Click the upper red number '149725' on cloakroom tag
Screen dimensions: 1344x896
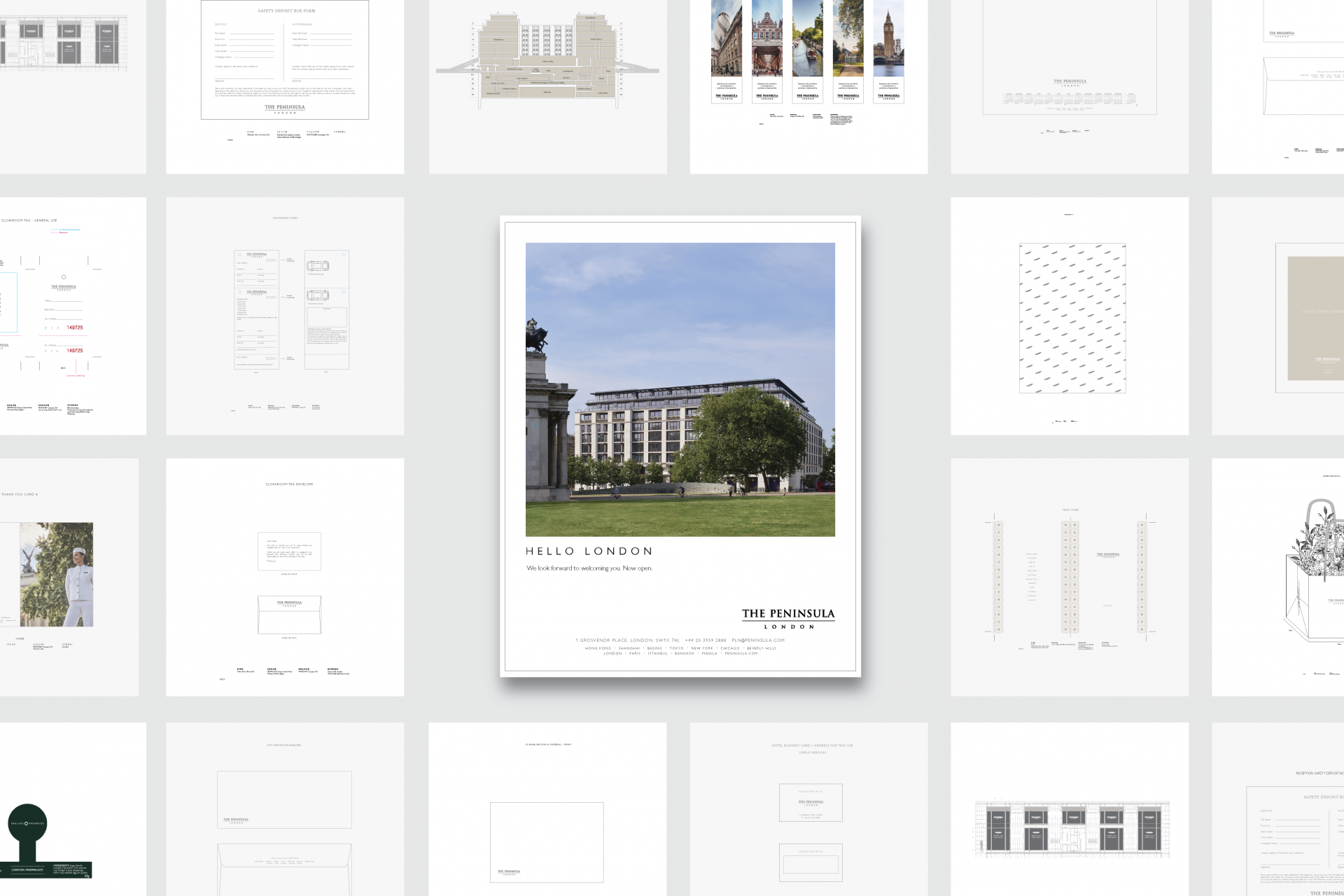(75, 328)
